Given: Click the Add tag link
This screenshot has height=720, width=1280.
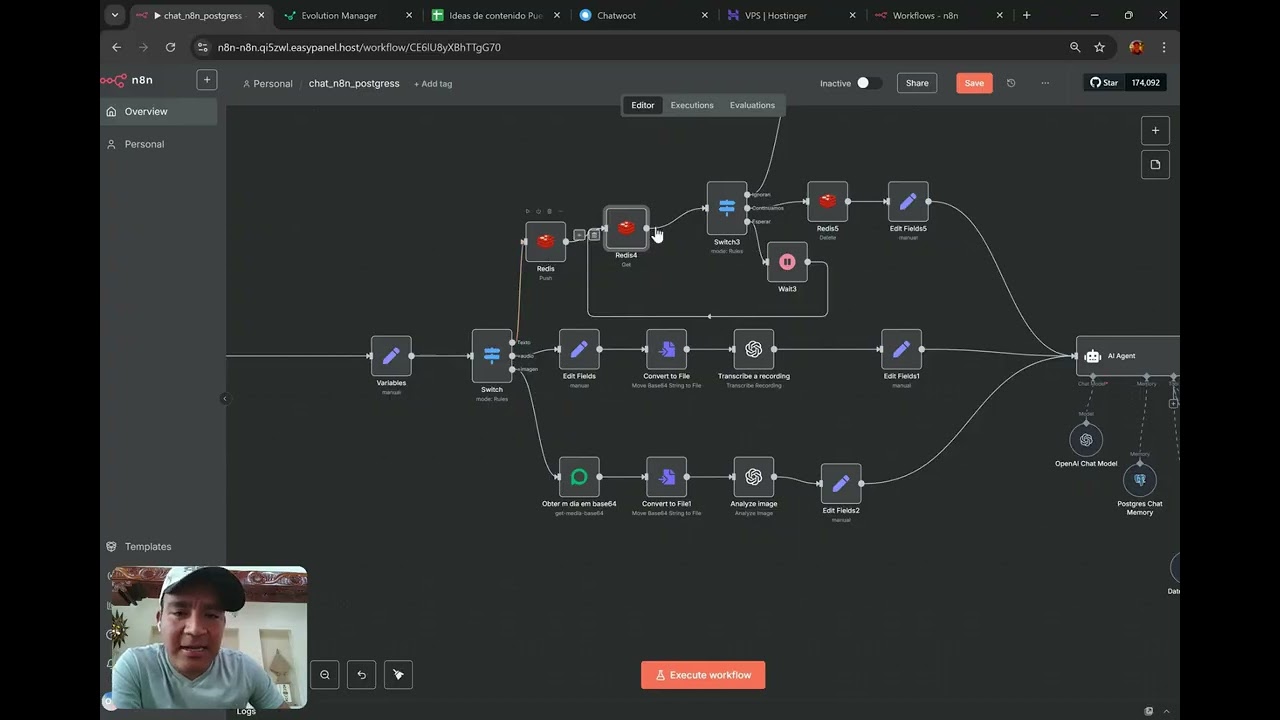Looking at the screenshot, I should [434, 84].
